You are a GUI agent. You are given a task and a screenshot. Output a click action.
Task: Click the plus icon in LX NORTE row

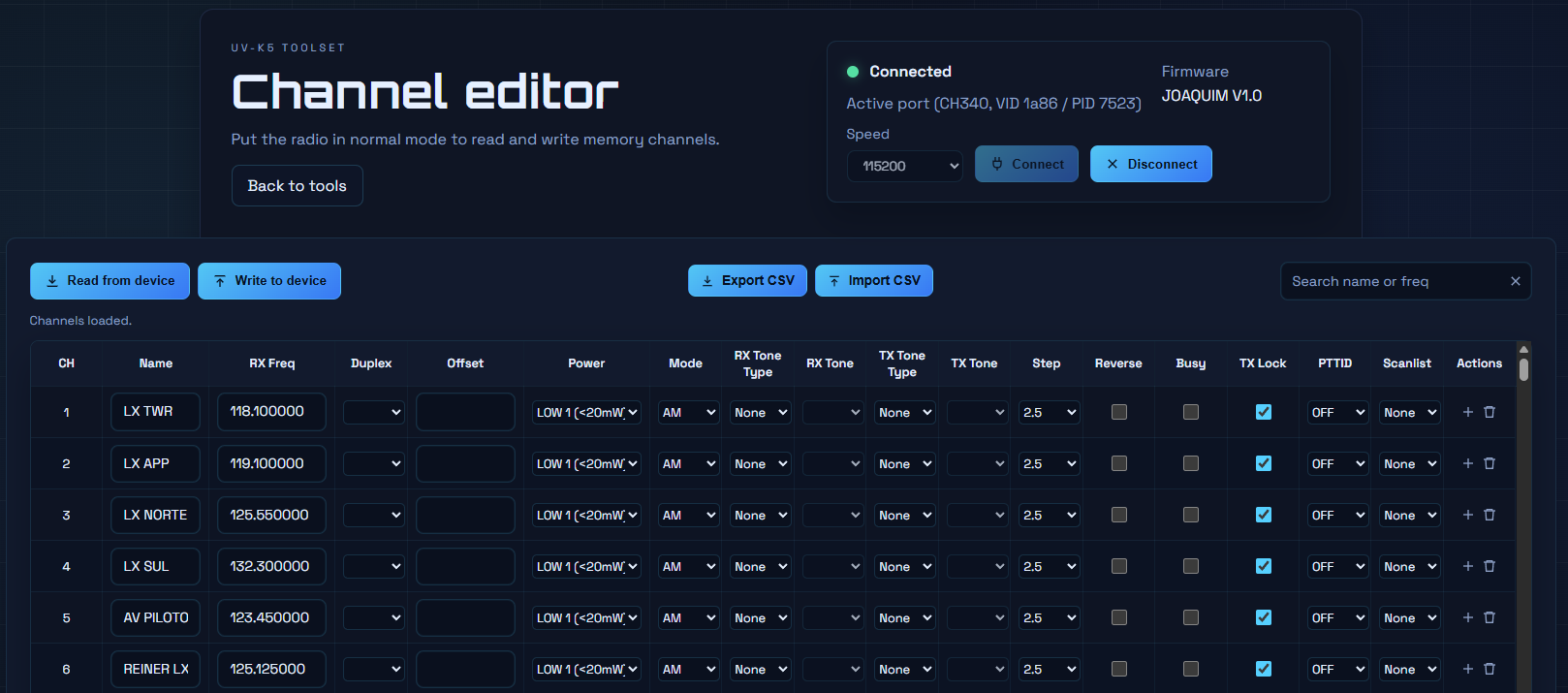point(1467,515)
